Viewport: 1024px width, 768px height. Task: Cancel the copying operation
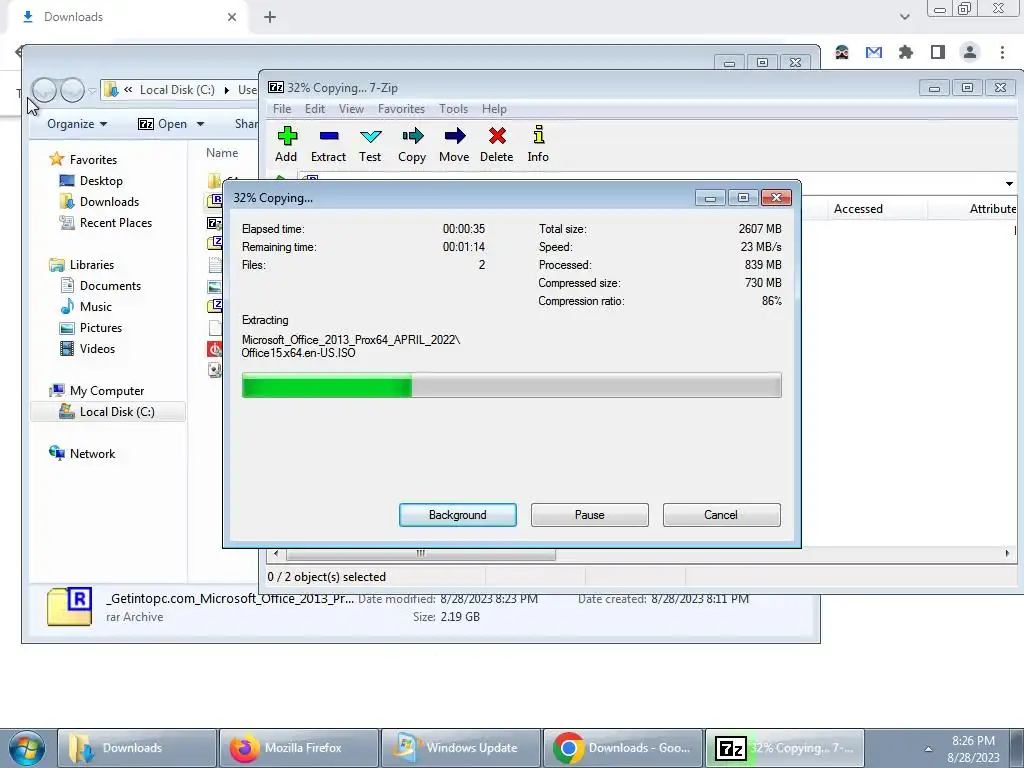tap(721, 515)
